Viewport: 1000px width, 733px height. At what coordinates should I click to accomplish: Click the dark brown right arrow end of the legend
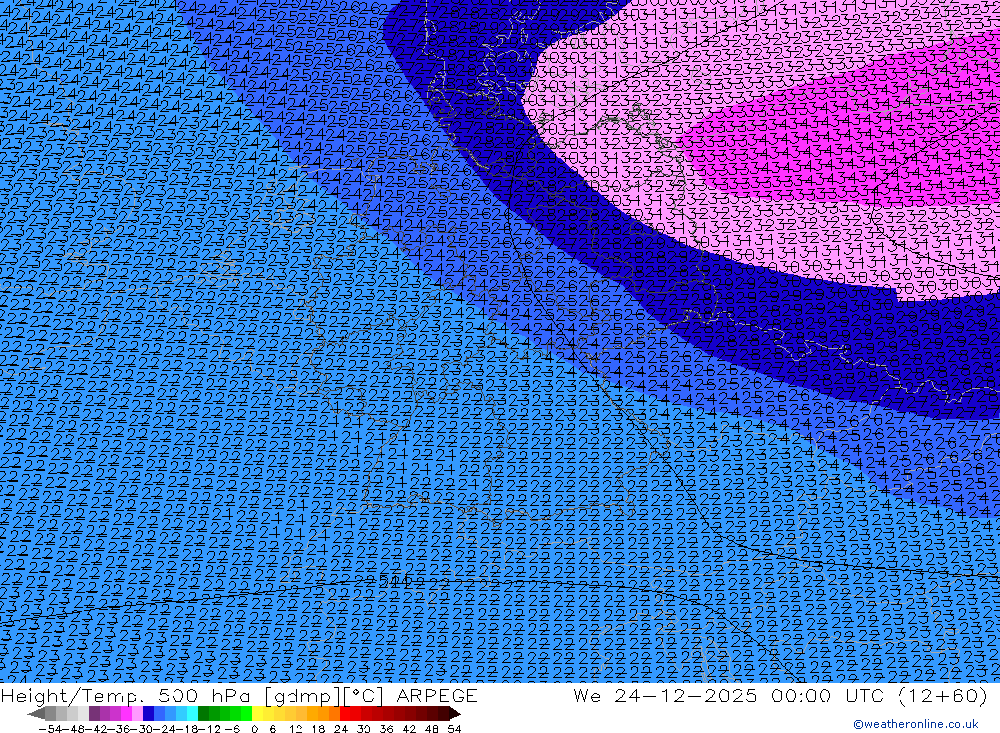pos(454,714)
